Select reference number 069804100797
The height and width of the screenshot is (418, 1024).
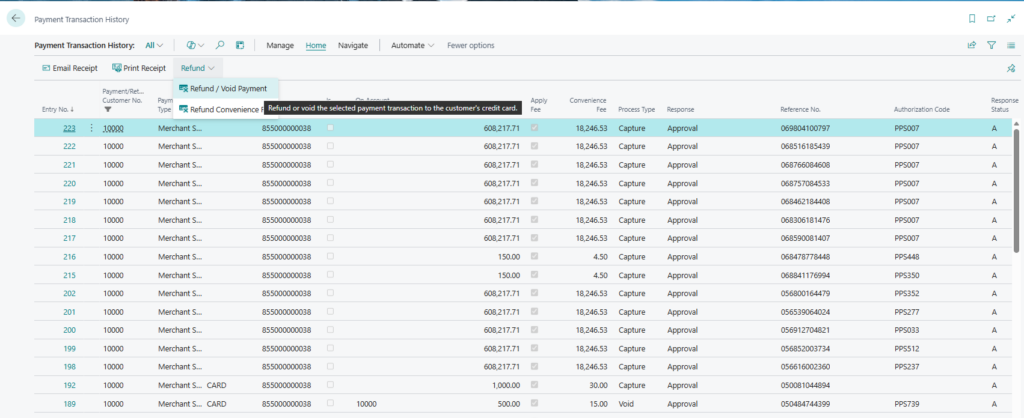805,128
